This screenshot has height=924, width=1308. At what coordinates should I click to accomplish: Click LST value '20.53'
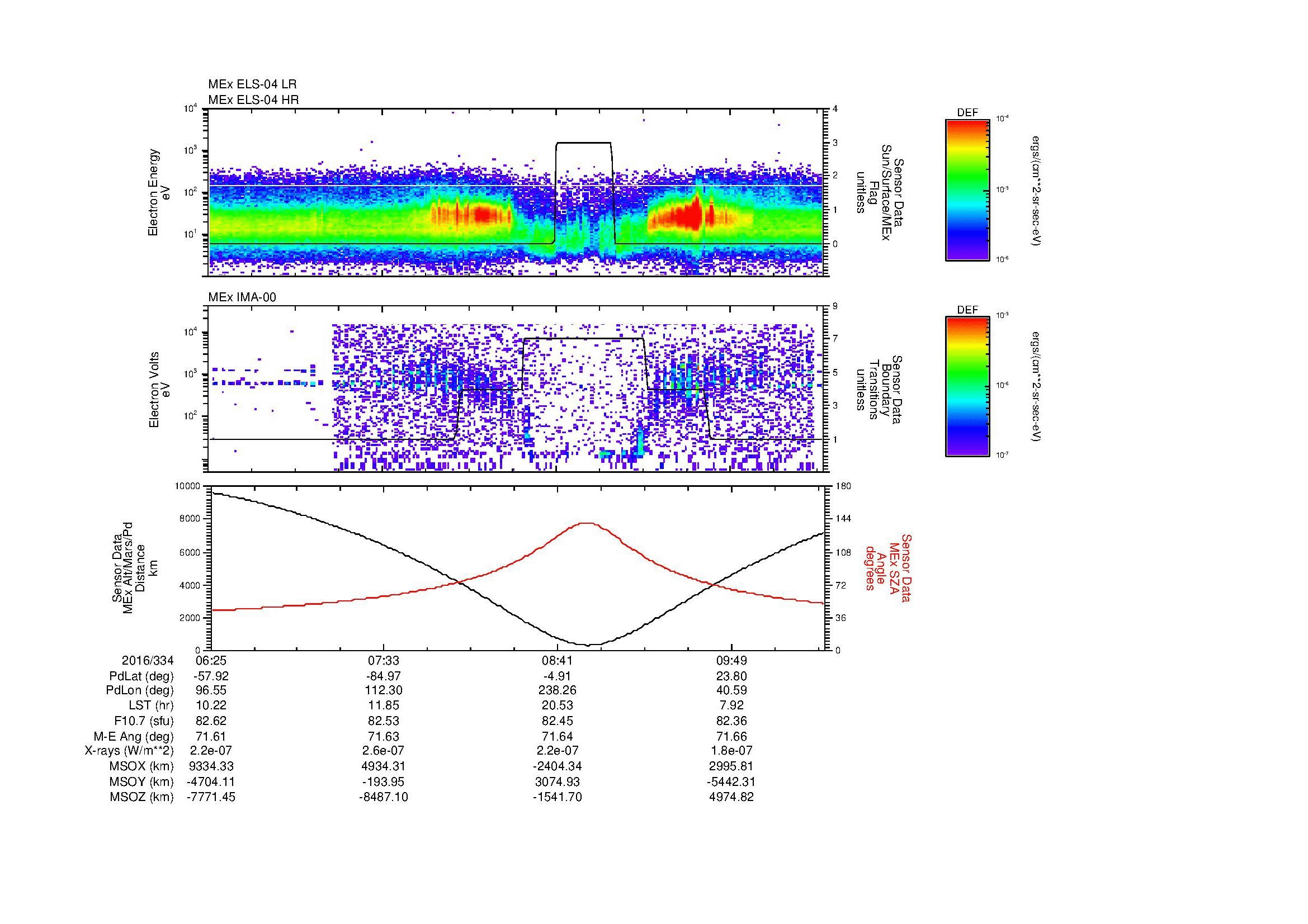coord(557,706)
